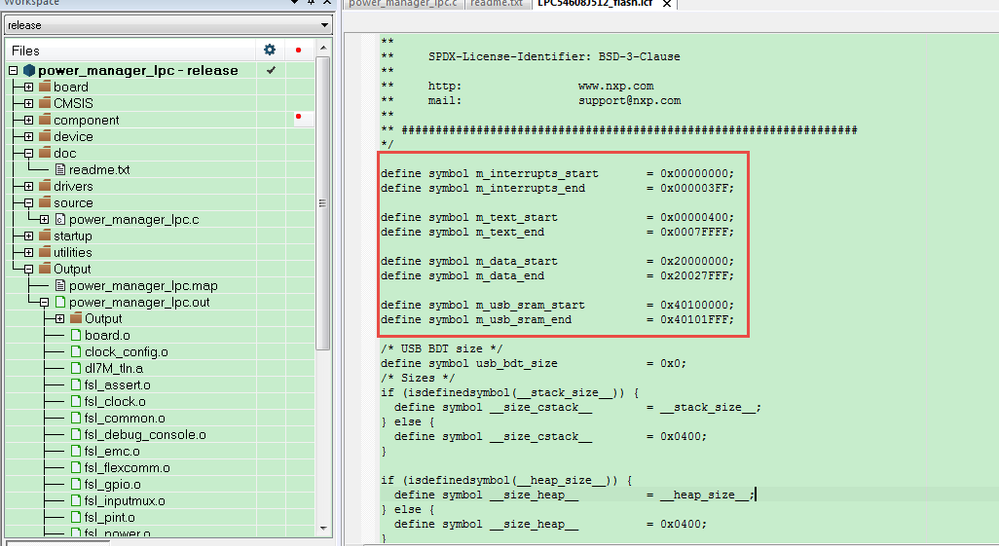Expand the nested Output folder under .out
The image size is (999, 546).
pos(59,319)
